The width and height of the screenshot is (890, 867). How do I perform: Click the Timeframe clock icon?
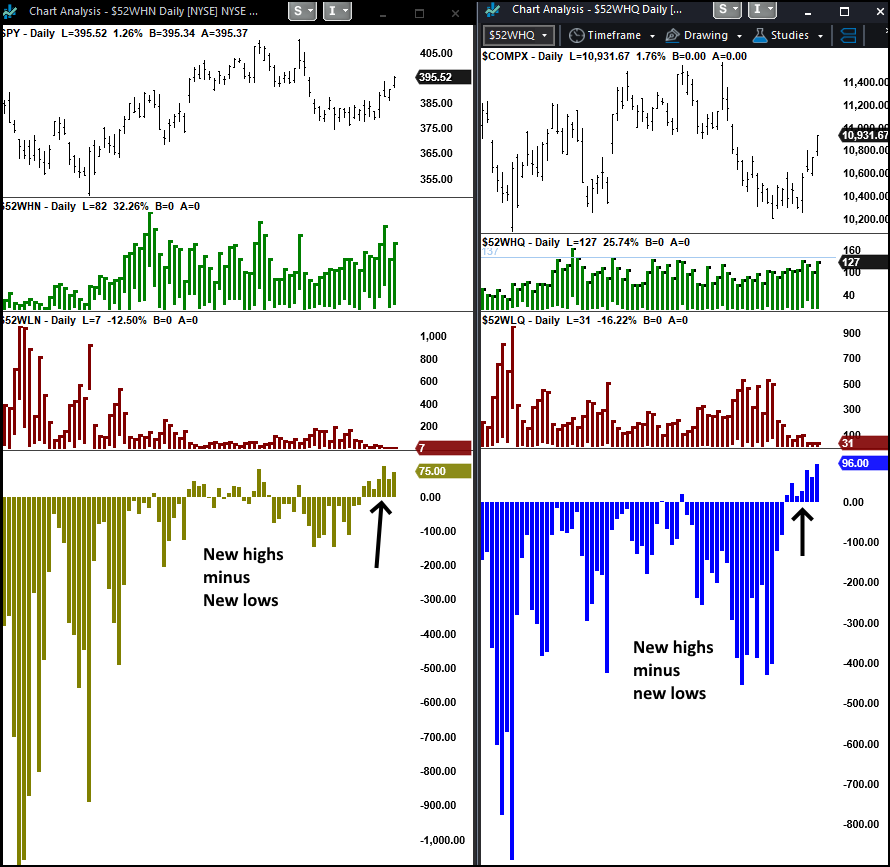(x=576, y=35)
